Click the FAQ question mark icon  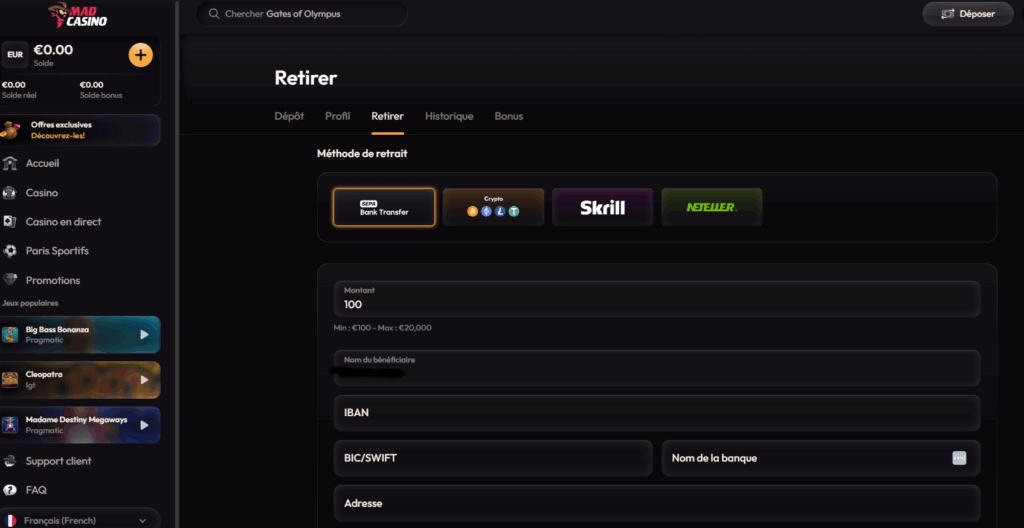point(10,490)
